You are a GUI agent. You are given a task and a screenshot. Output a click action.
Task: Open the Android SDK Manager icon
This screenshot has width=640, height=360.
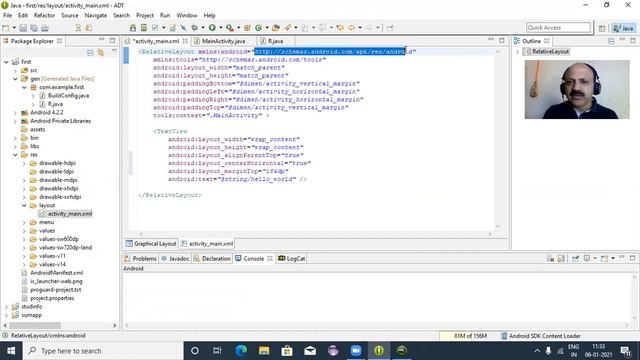pos(133,28)
